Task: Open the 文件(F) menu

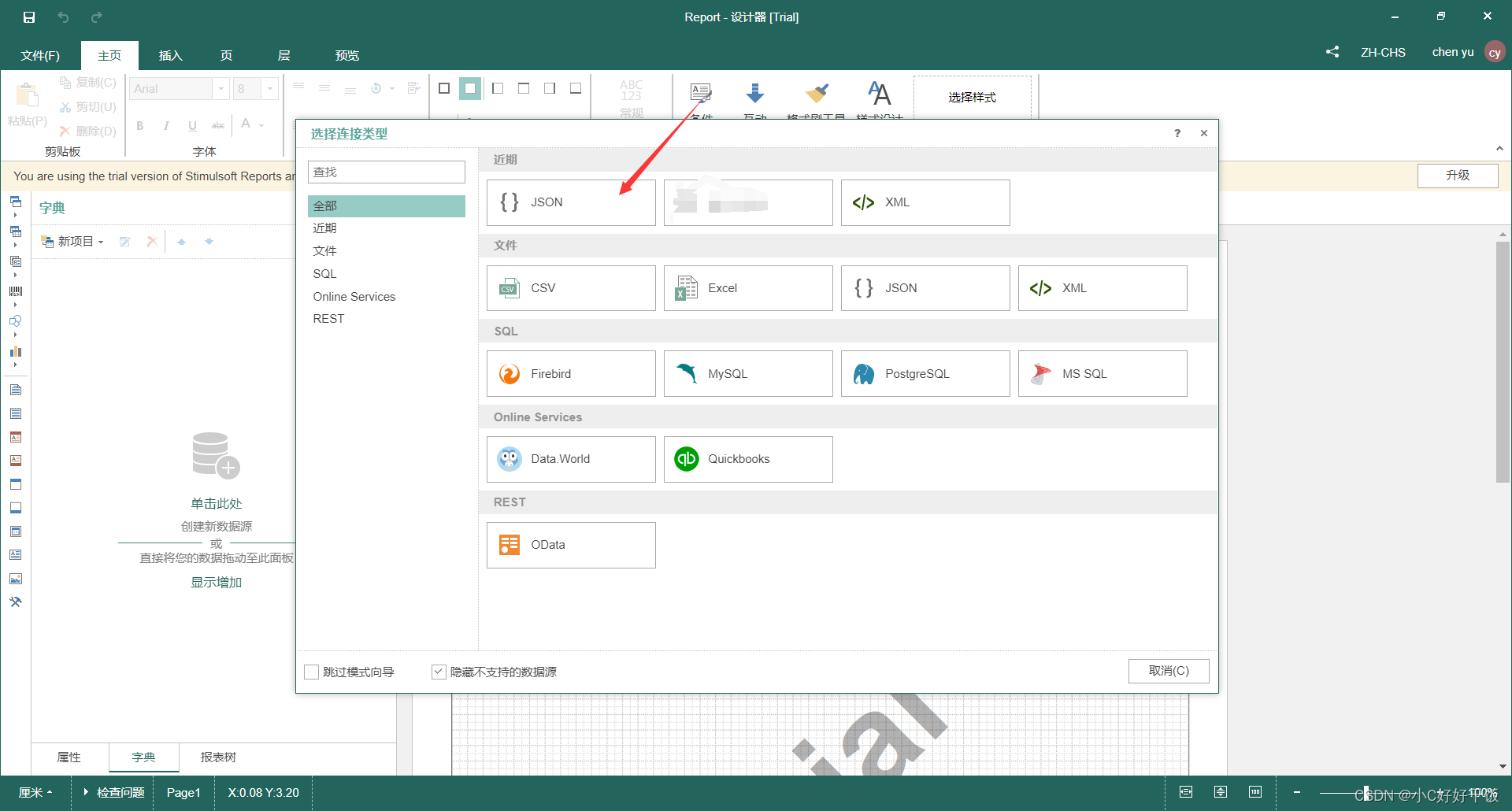Action: click(x=40, y=55)
